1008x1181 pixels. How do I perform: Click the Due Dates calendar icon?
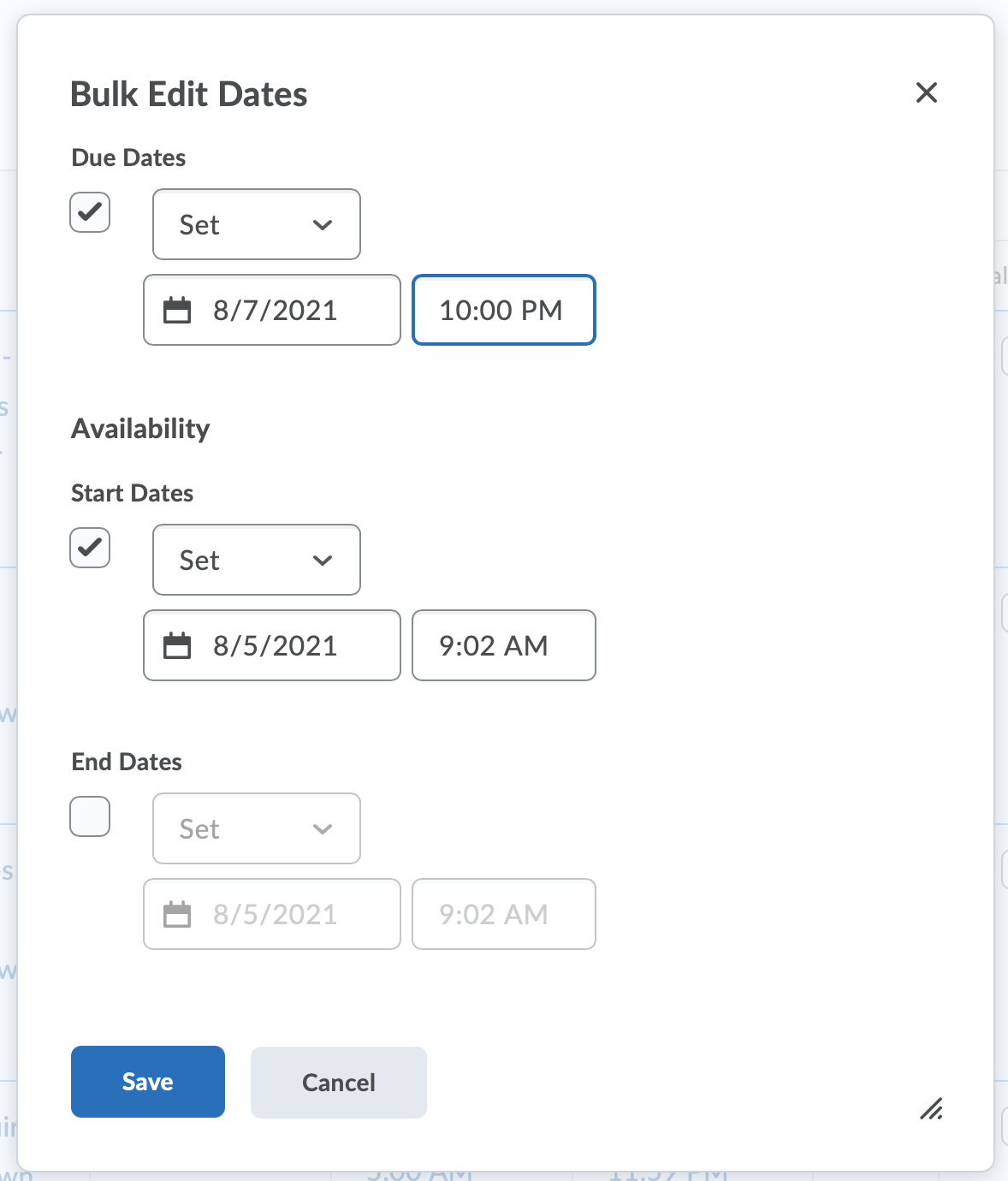tap(177, 310)
